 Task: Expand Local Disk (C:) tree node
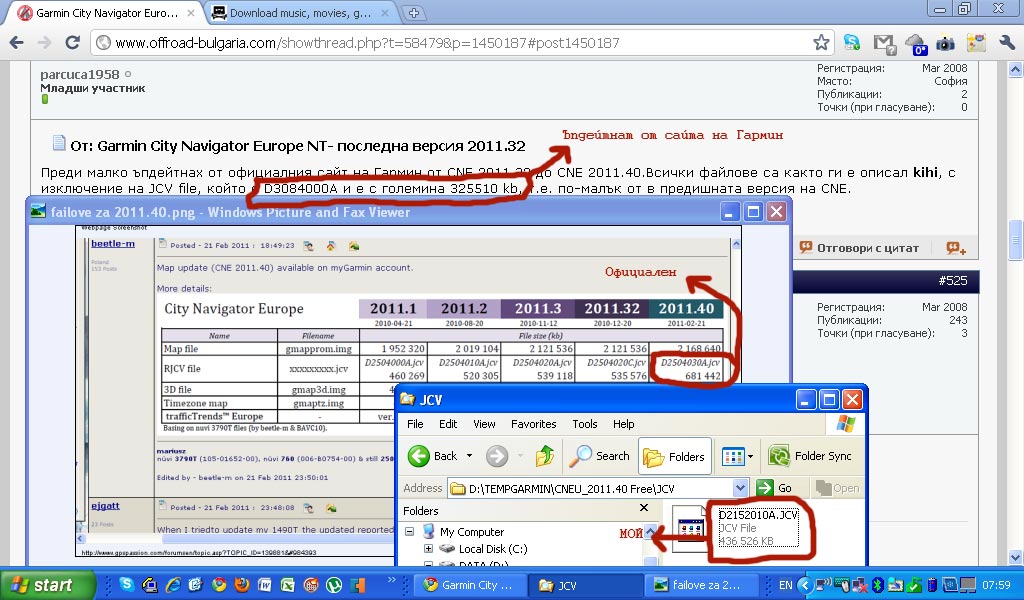pyautogui.click(x=429, y=549)
